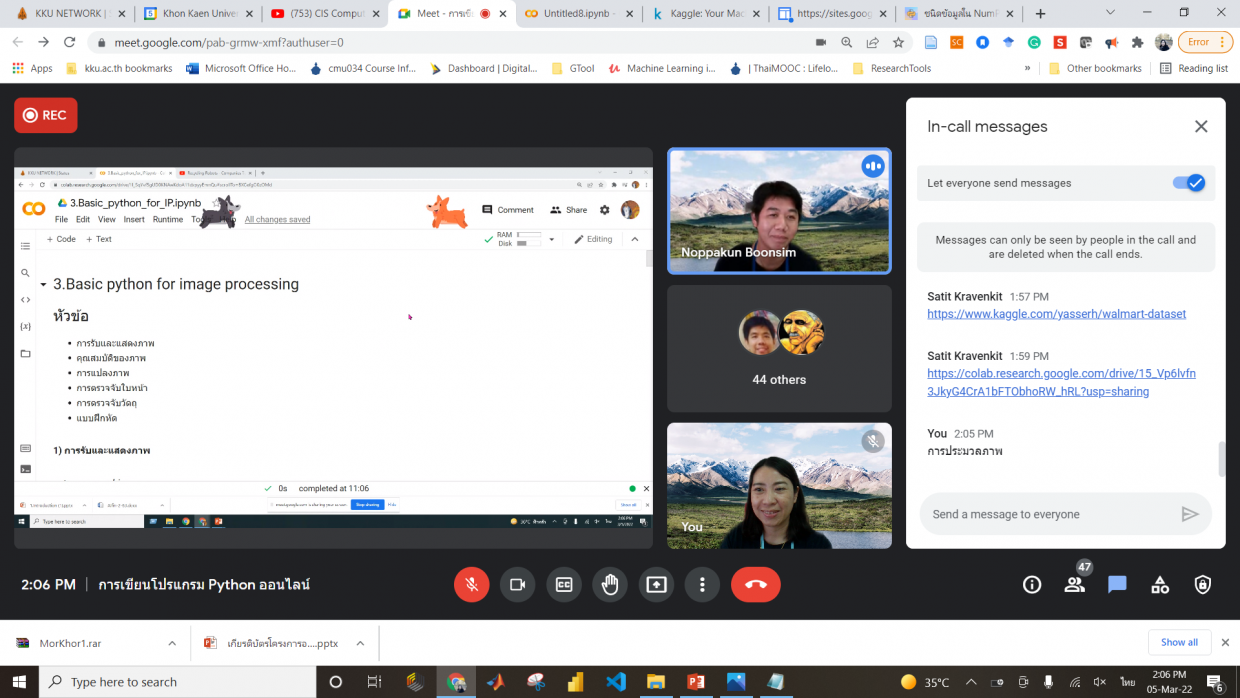Viewport: 1240px width, 698px height.
Task: Click the present now screen icon
Action: tap(656, 585)
